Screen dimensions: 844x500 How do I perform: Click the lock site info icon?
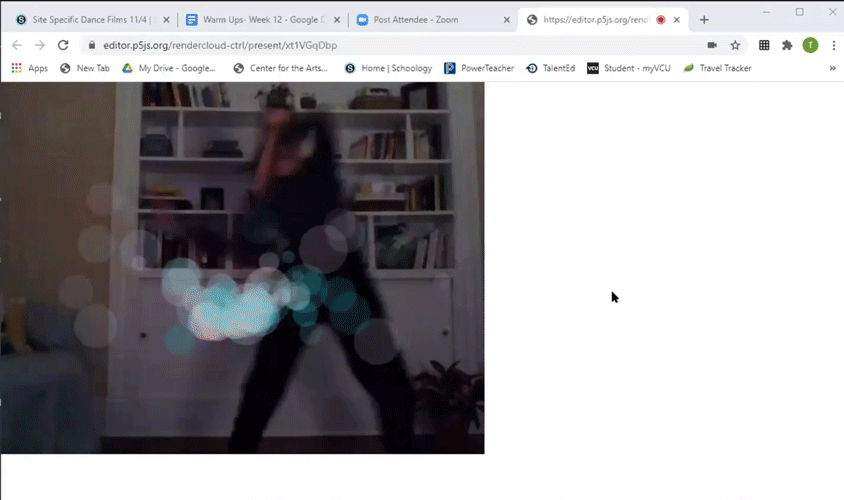click(92, 45)
